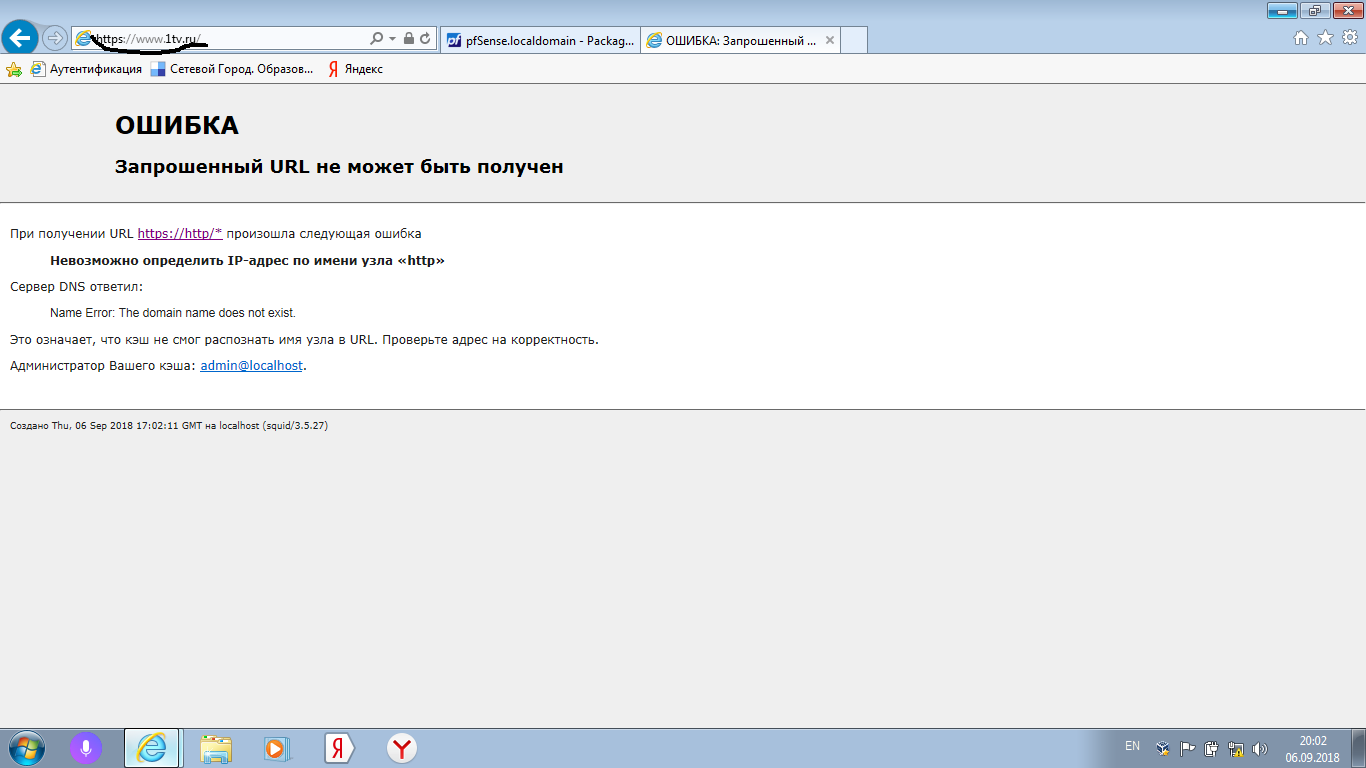Click the https://http/* link
This screenshot has width=1366, height=768.
(180, 234)
